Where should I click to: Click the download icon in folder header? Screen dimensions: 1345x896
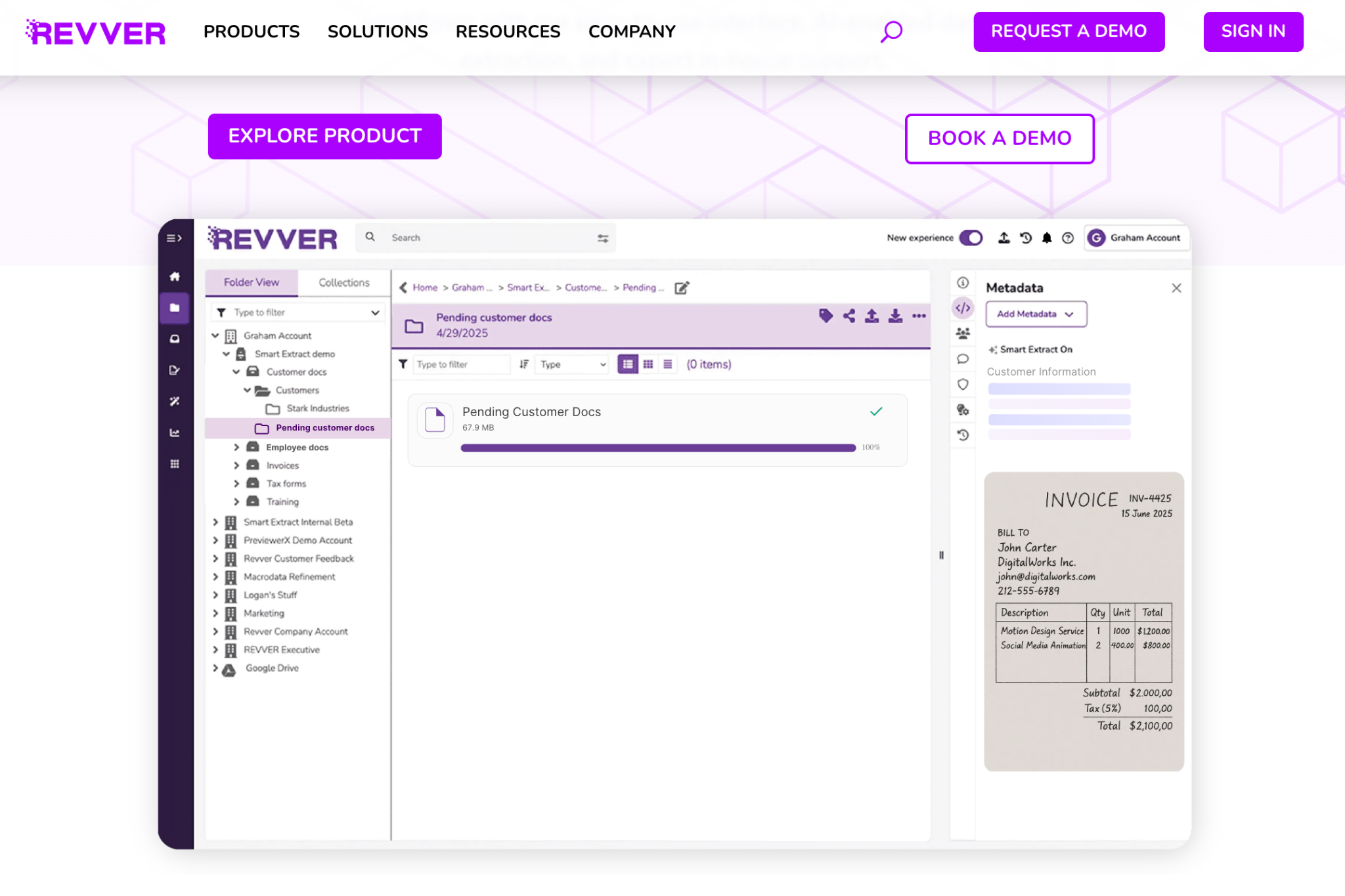coord(895,316)
